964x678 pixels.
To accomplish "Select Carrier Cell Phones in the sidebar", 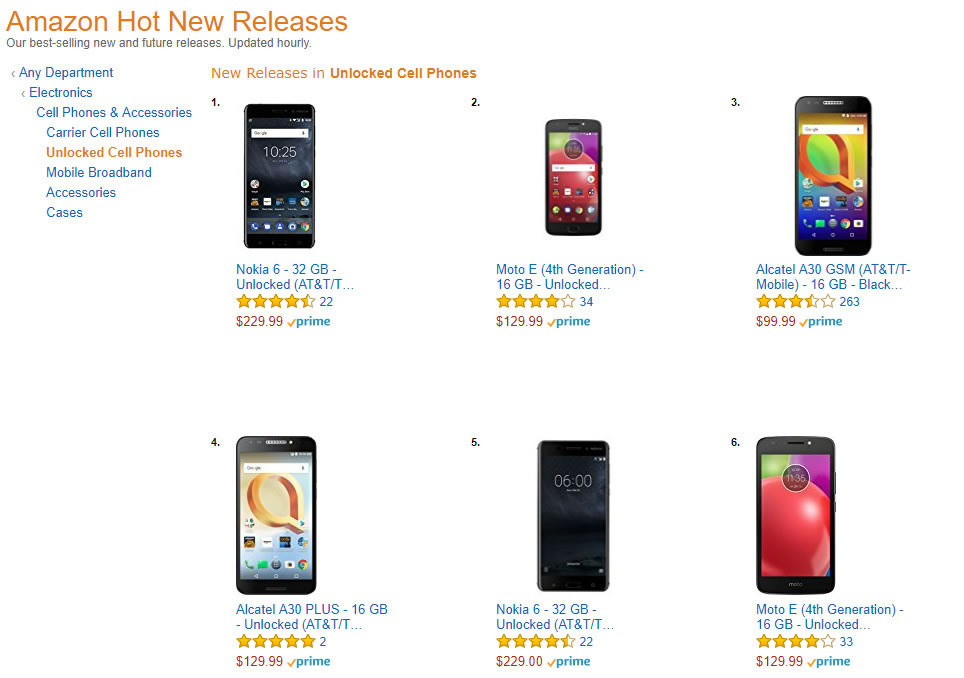I will click(x=102, y=132).
